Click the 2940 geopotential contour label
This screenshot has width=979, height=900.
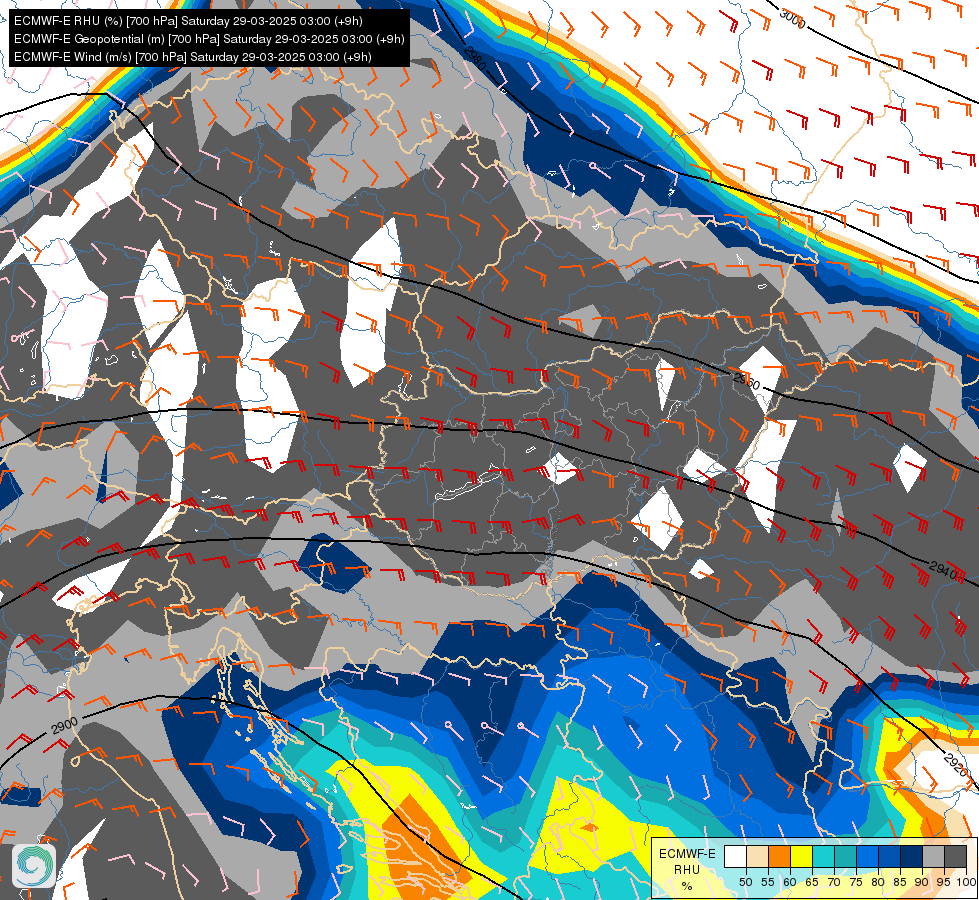943,570
